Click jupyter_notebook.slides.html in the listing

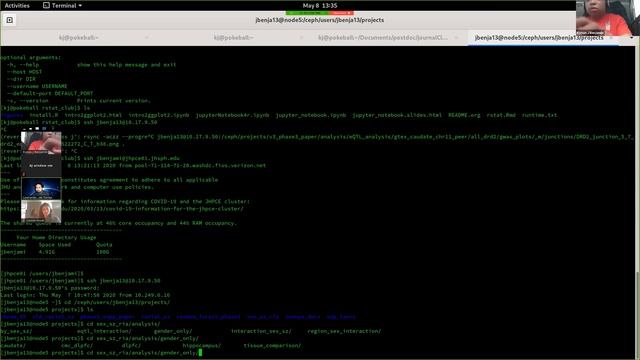click(x=397, y=115)
